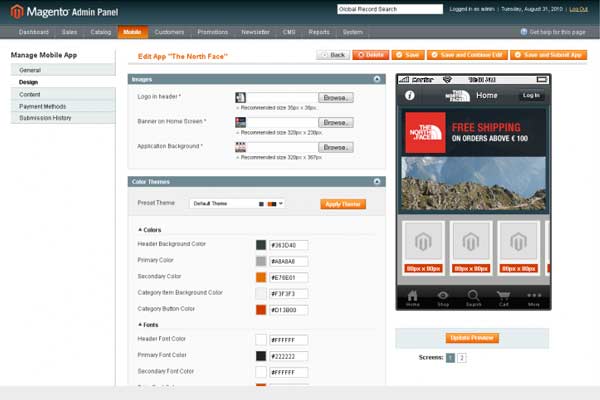Click the Primary Color swatch

[x=261, y=261]
